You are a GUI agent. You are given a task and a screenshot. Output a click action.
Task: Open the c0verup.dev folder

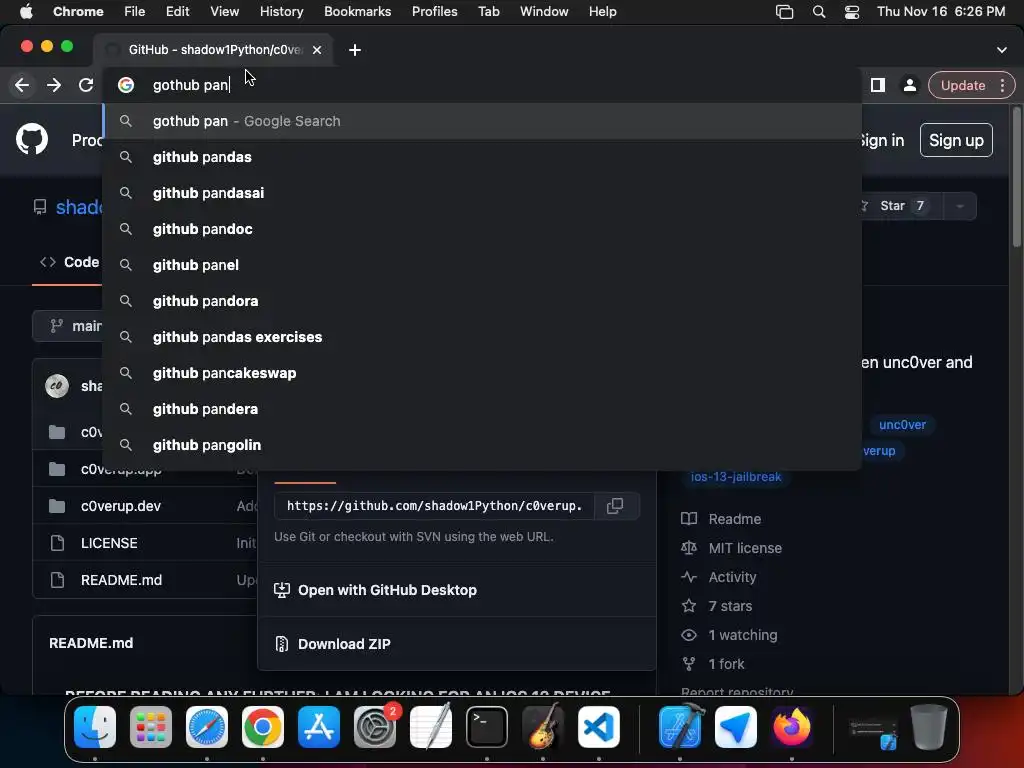tap(121, 506)
